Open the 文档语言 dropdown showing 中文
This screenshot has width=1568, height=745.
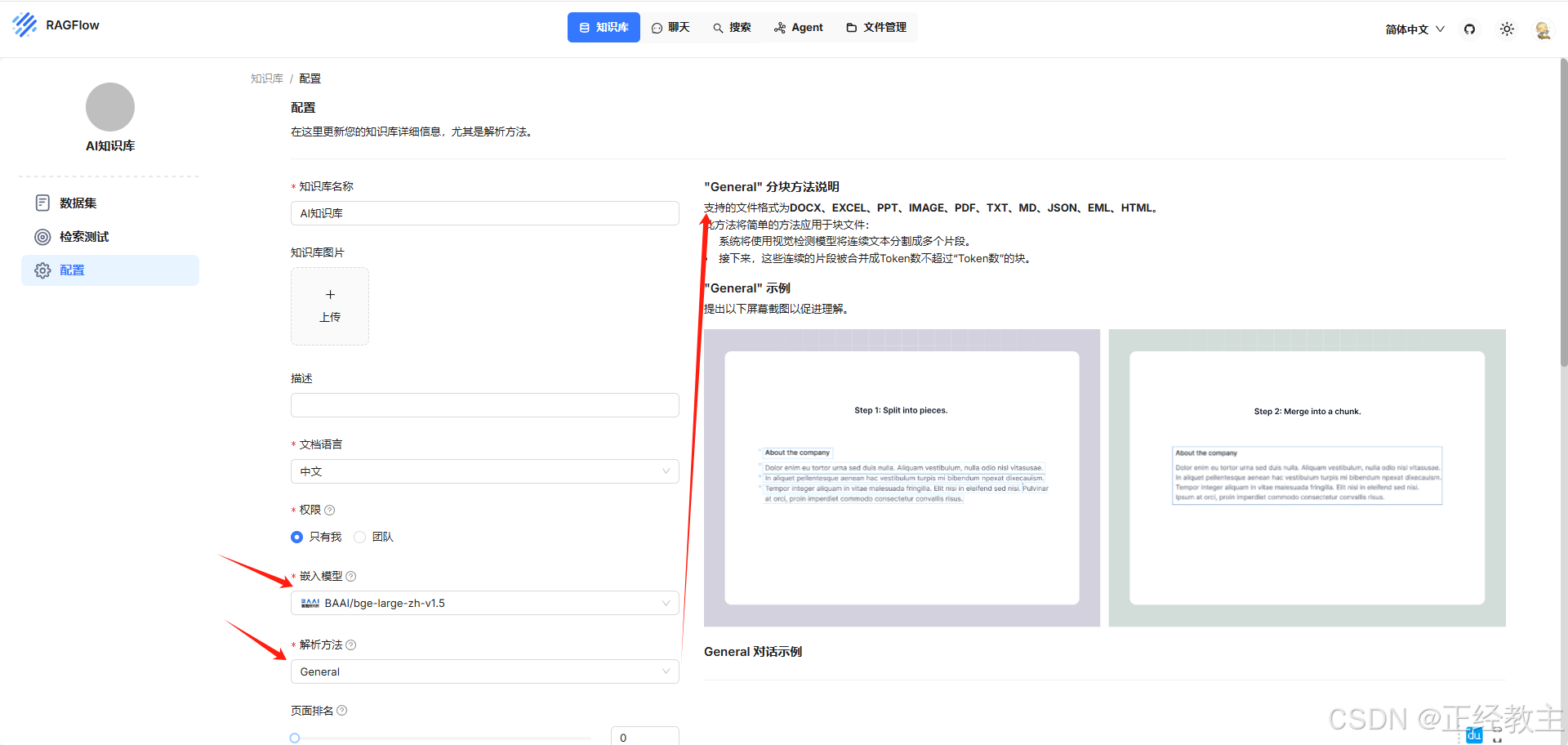(485, 471)
